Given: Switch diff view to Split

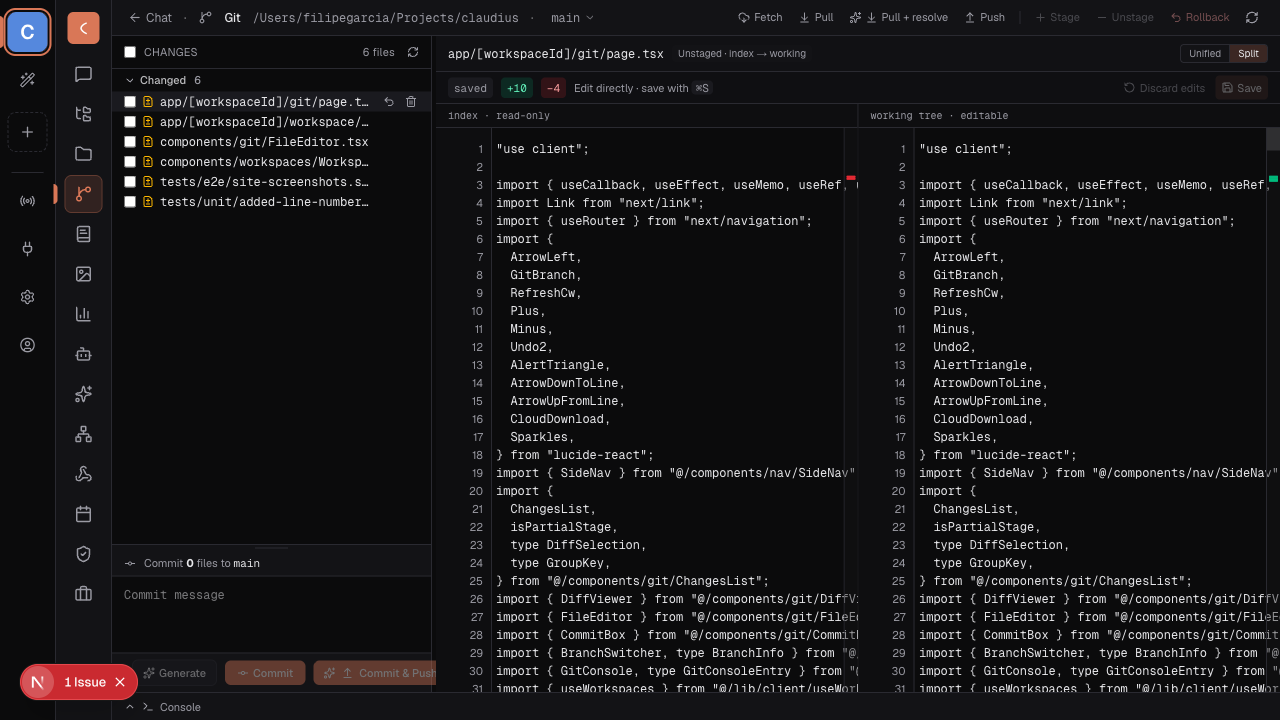Looking at the screenshot, I should (1248, 54).
